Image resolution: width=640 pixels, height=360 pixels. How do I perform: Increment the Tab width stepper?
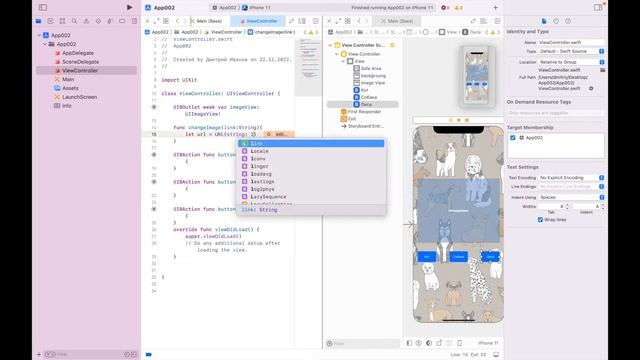[x=567, y=205]
